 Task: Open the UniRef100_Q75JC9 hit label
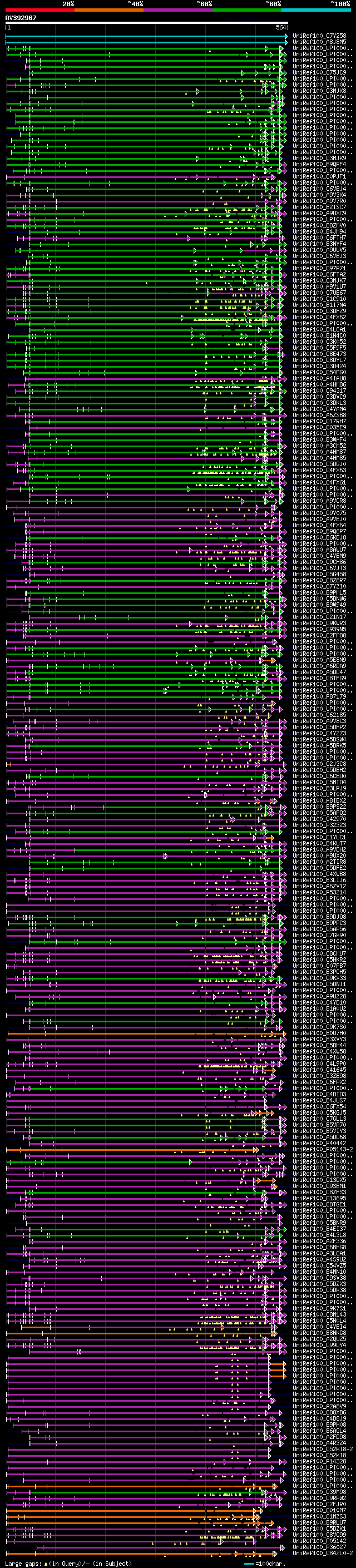[x=319, y=72]
